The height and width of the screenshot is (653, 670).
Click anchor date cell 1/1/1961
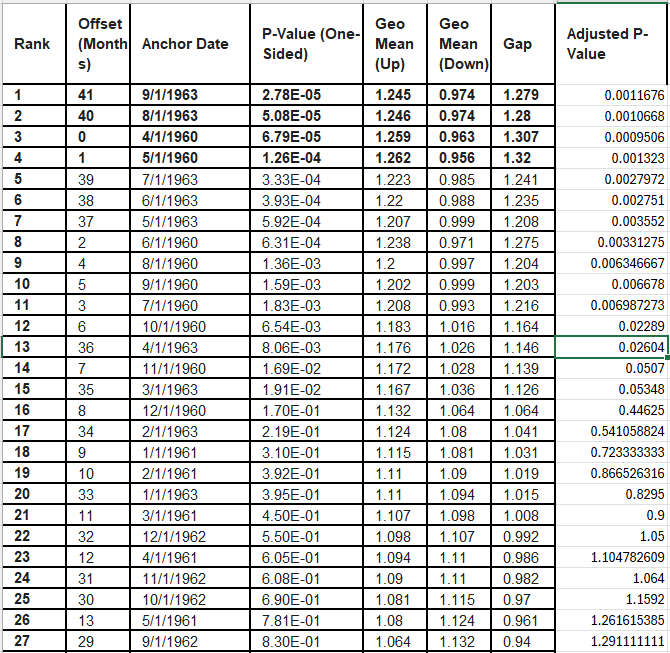190,452
